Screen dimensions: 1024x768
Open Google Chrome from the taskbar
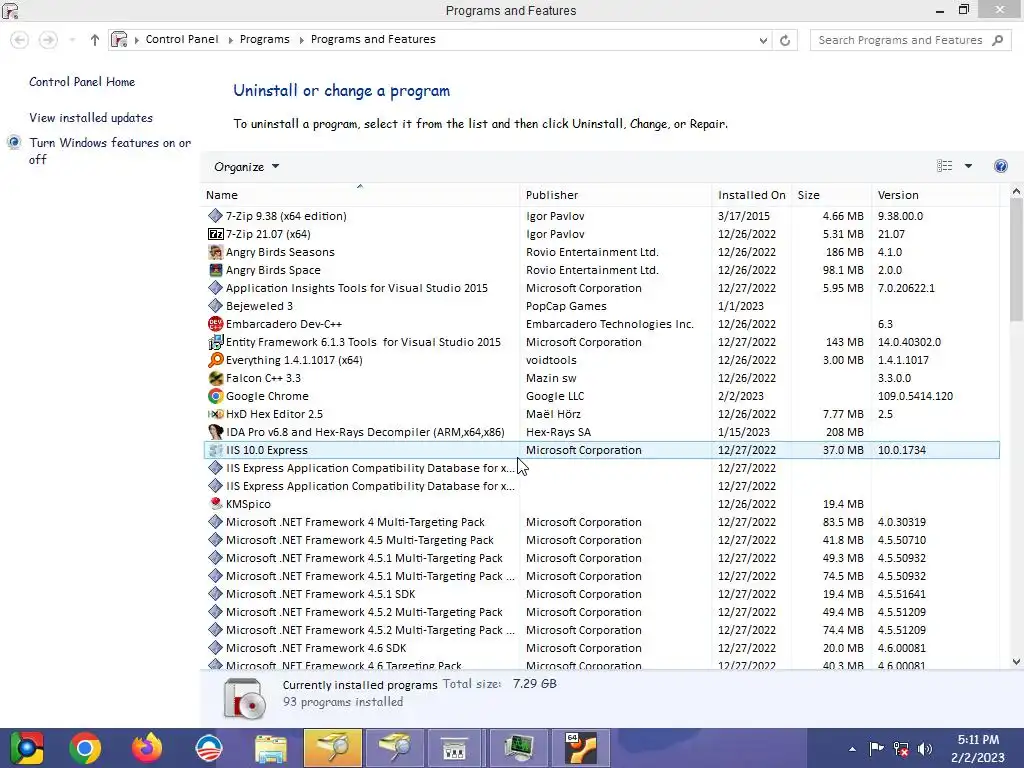[x=85, y=748]
